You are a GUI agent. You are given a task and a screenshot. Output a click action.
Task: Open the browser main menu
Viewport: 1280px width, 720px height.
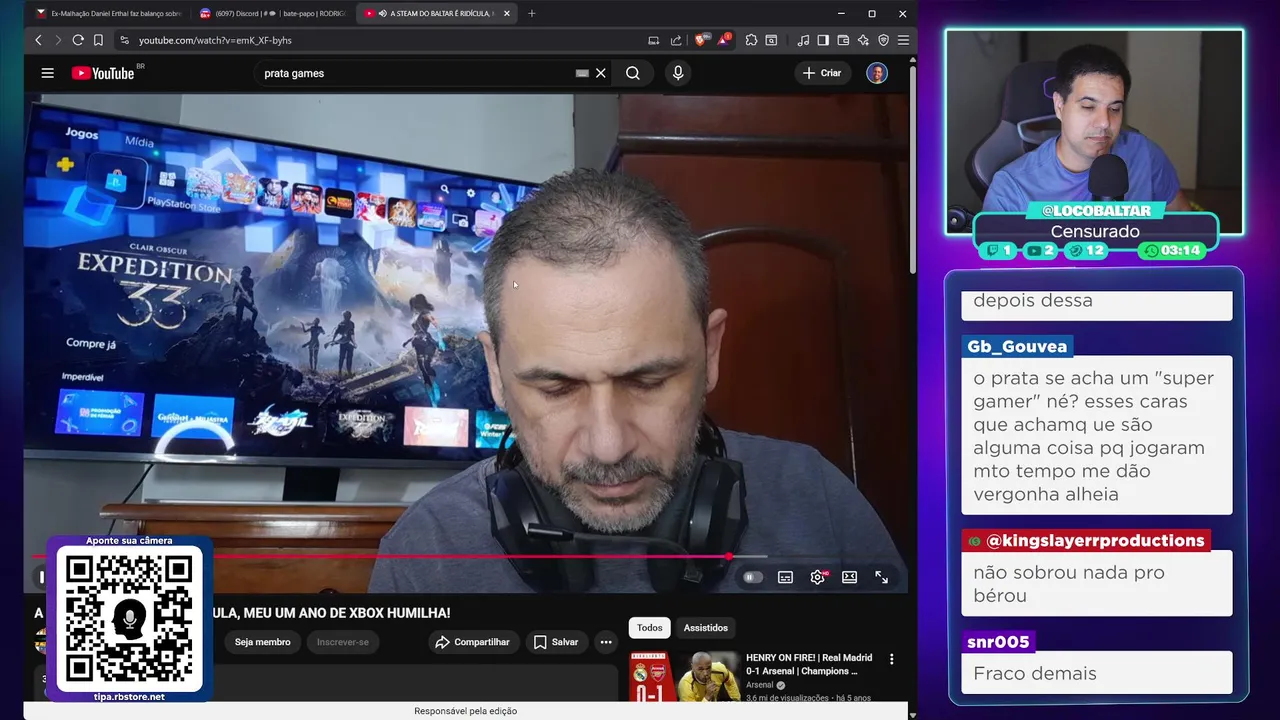click(x=903, y=40)
